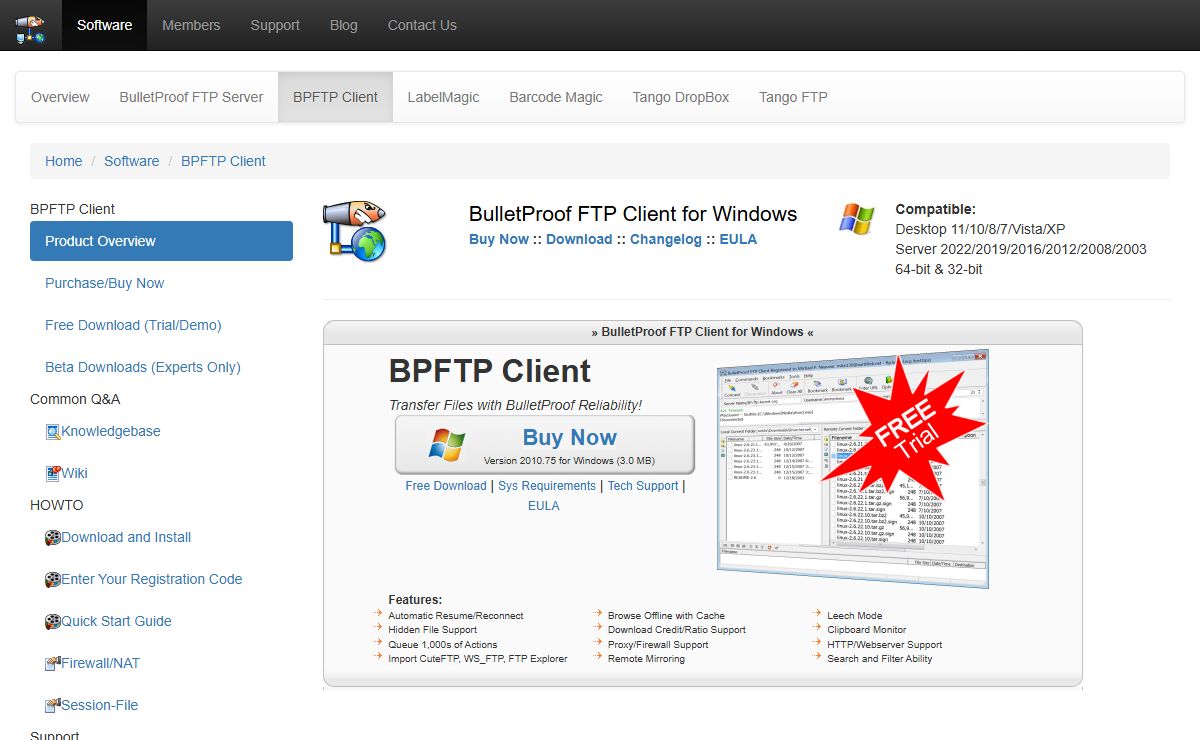Click 'Download Credit/Ratio Support' feature text
Viewport: 1200px width, 740px height.
(x=677, y=630)
